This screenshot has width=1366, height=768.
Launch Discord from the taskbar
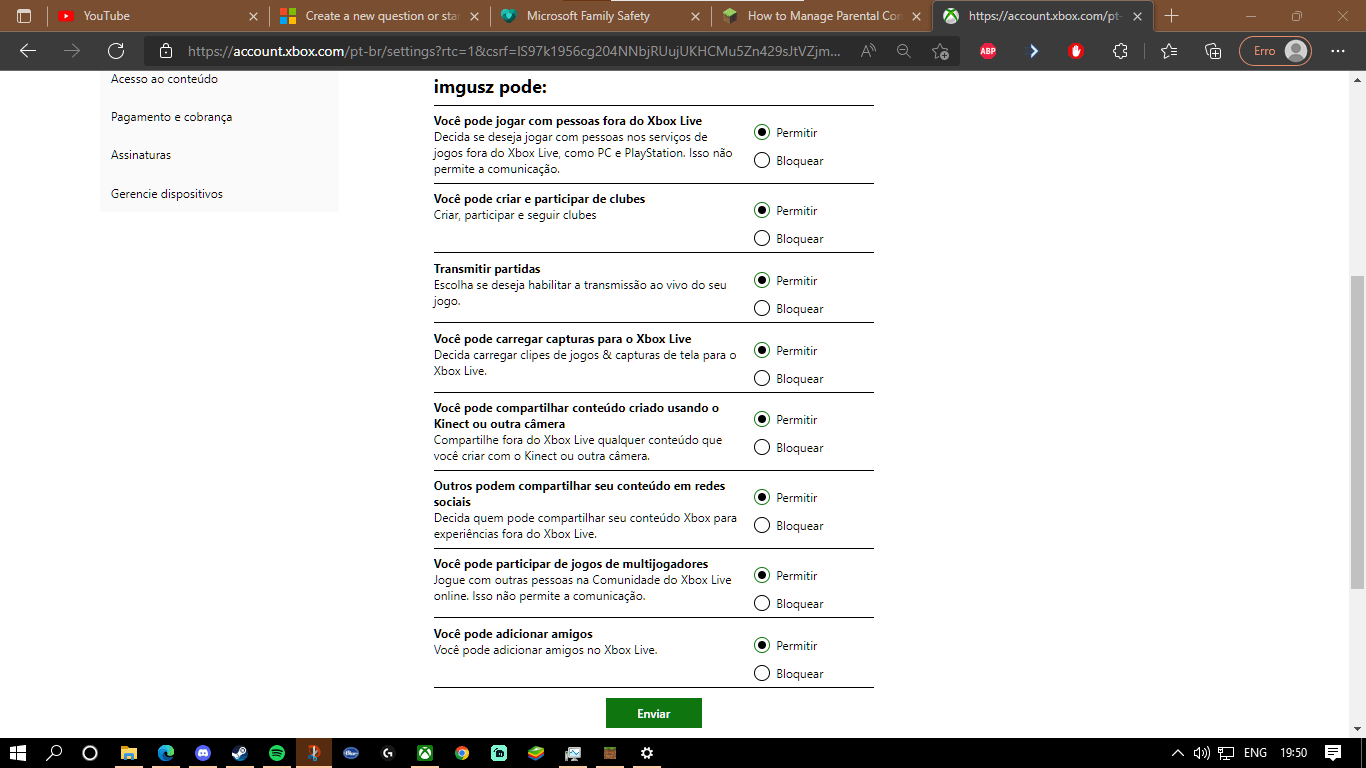(x=203, y=753)
